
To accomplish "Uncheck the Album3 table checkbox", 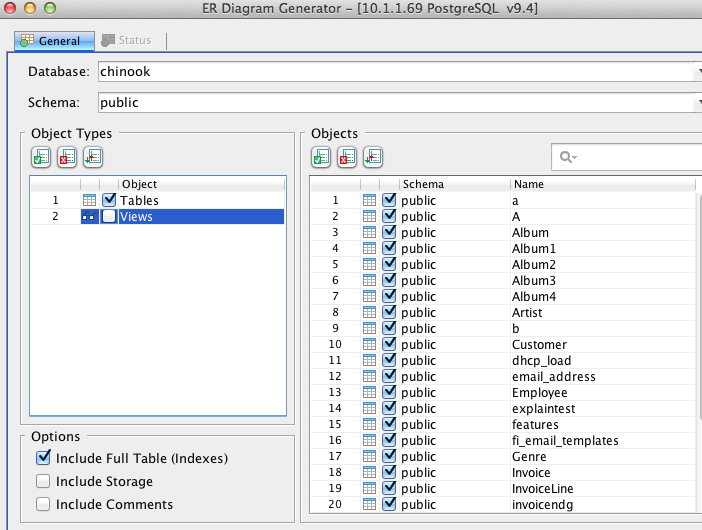I will pos(389,280).
